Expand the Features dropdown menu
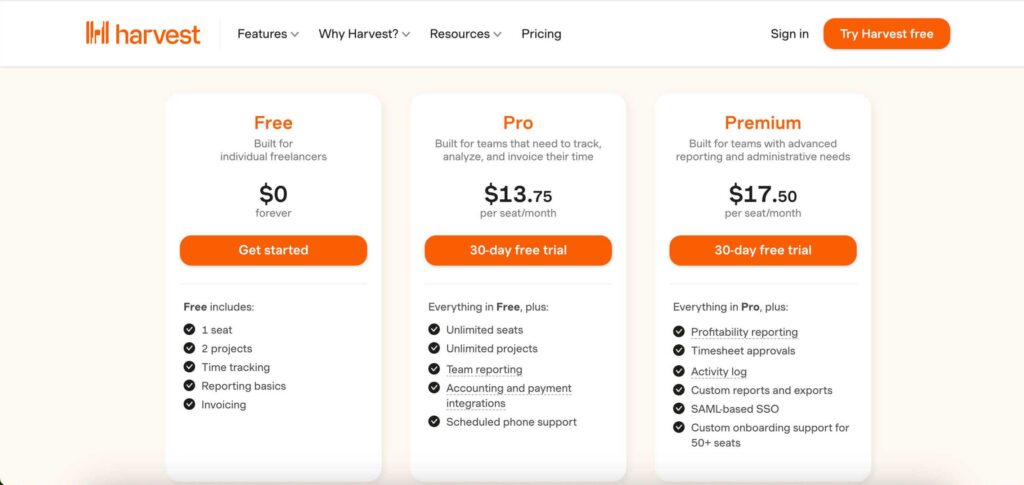Viewport: 1024px width, 485px height. pyautogui.click(x=268, y=34)
